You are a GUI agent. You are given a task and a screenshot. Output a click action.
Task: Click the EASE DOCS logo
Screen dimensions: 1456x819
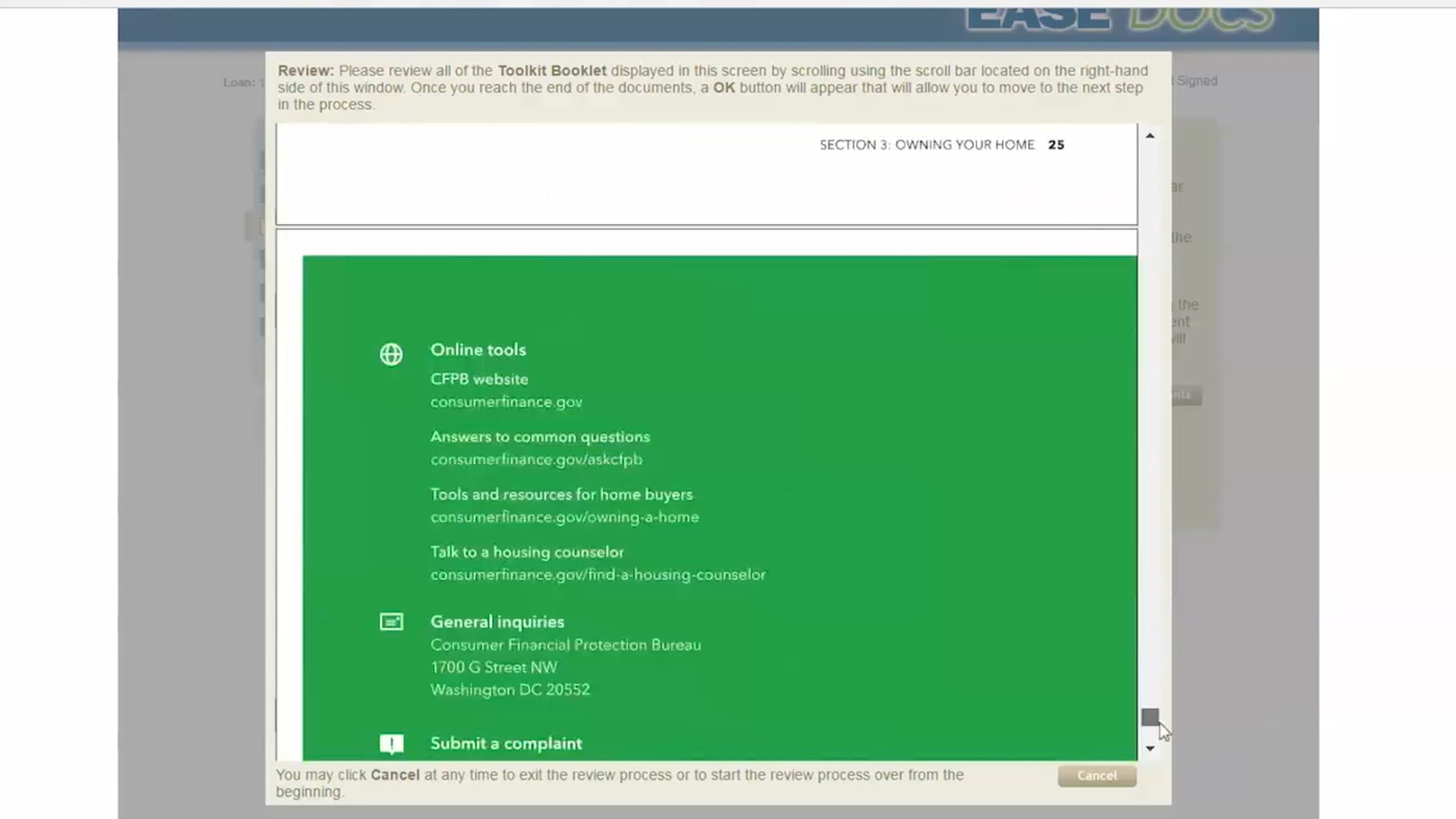tap(1120, 18)
